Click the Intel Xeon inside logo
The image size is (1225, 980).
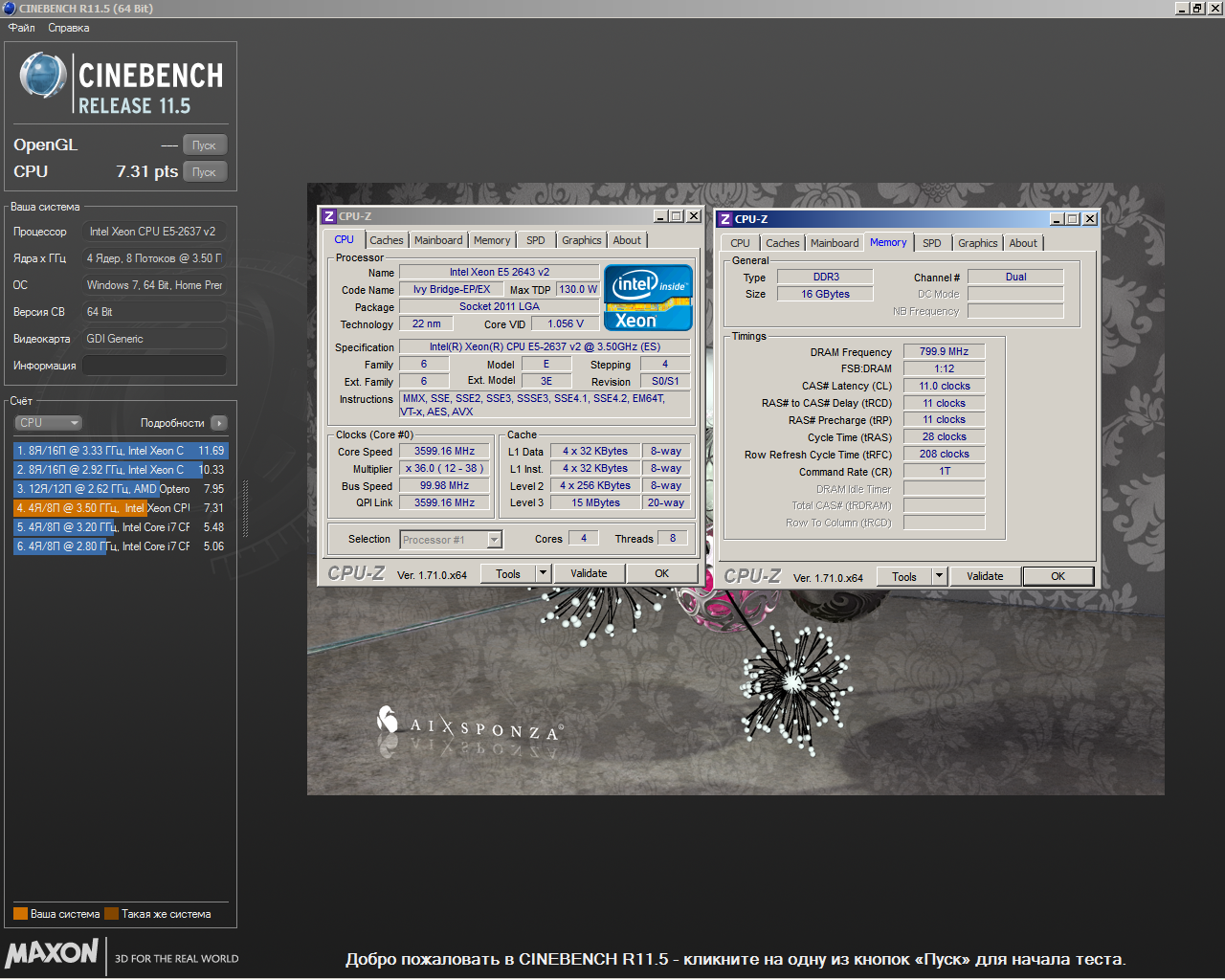649,298
